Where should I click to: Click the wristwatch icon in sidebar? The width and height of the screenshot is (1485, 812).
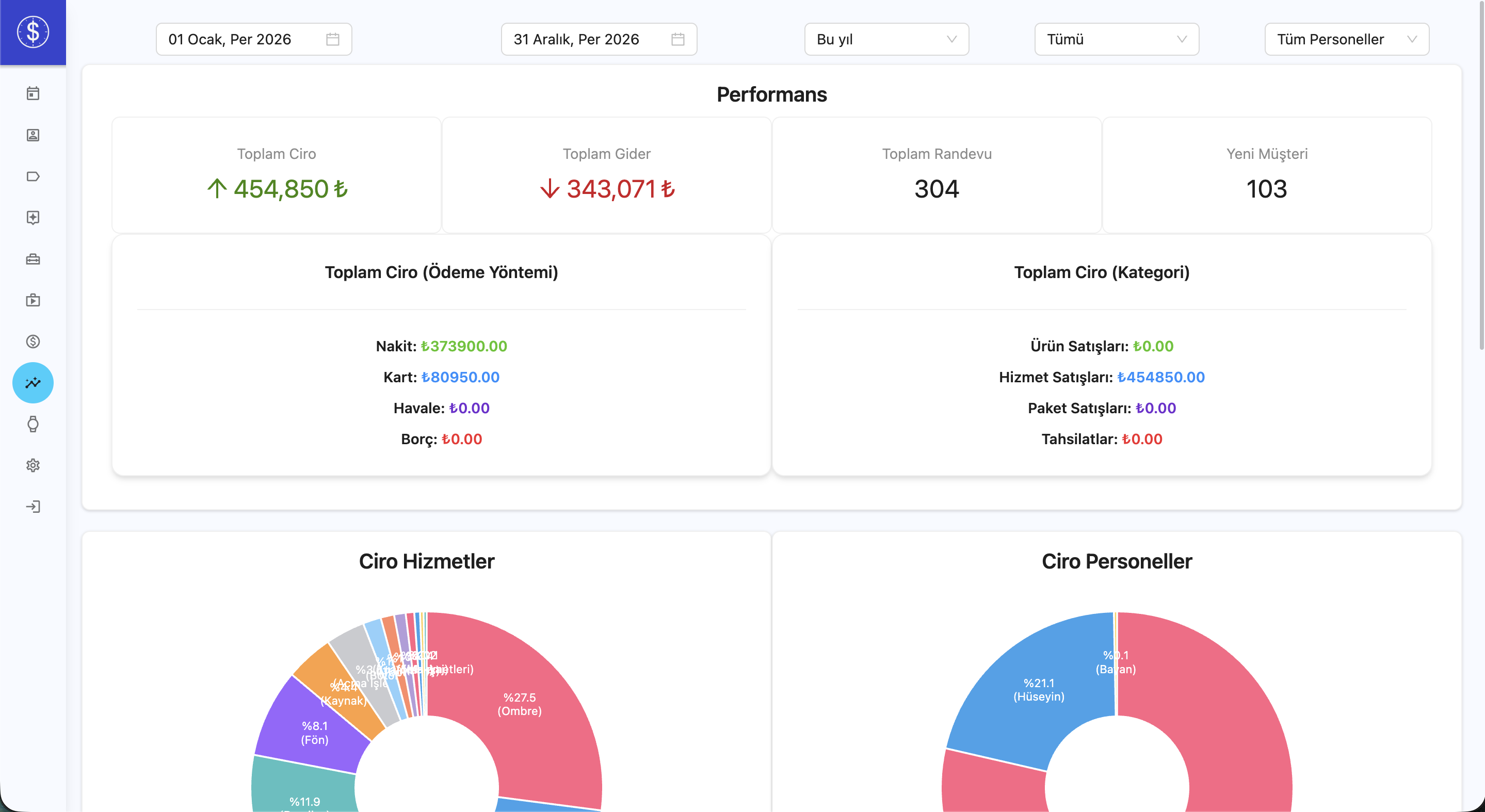click(33, 424)
